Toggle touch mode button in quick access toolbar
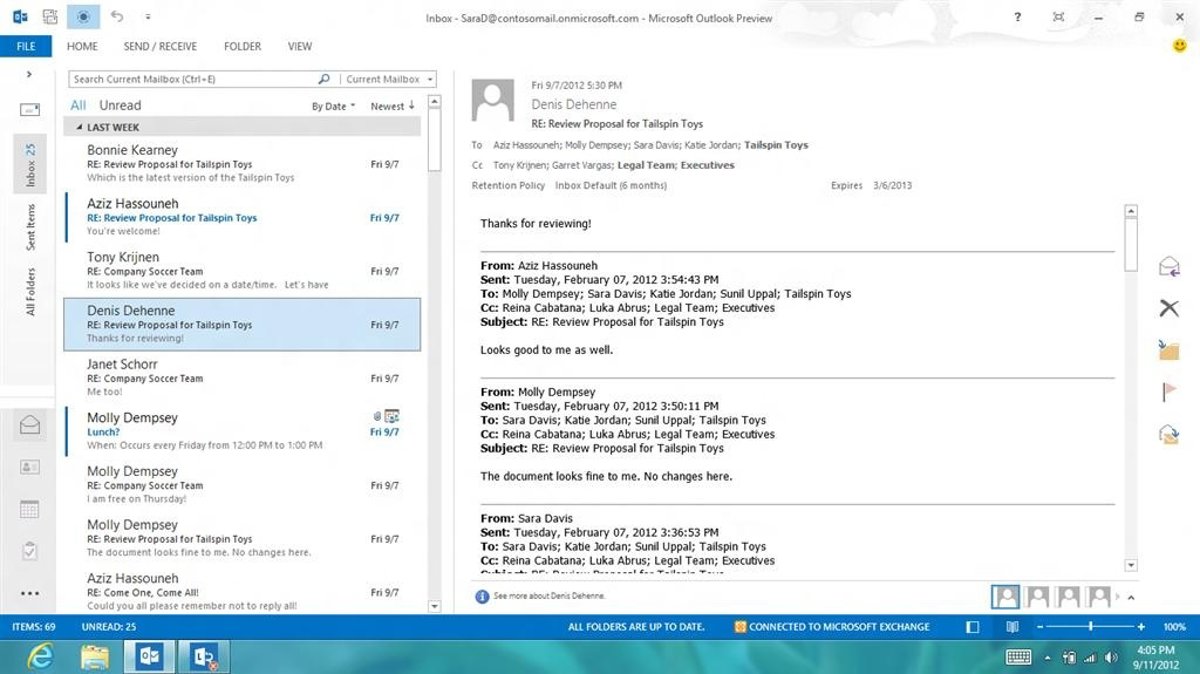This screenshot has width=1200, height=674. 83,17
